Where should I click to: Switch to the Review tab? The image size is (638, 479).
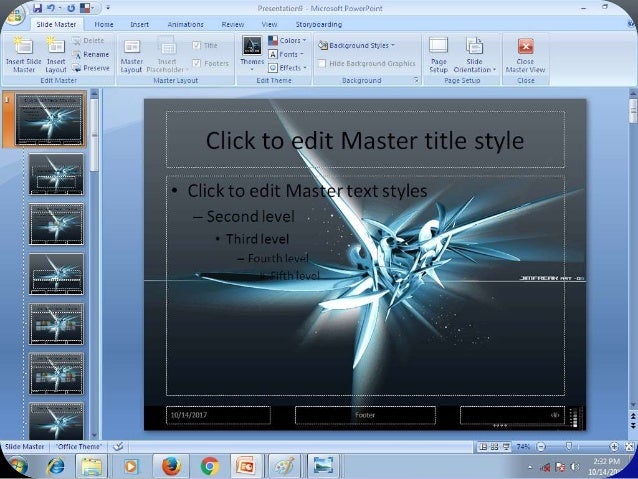(x=233, y=24)
